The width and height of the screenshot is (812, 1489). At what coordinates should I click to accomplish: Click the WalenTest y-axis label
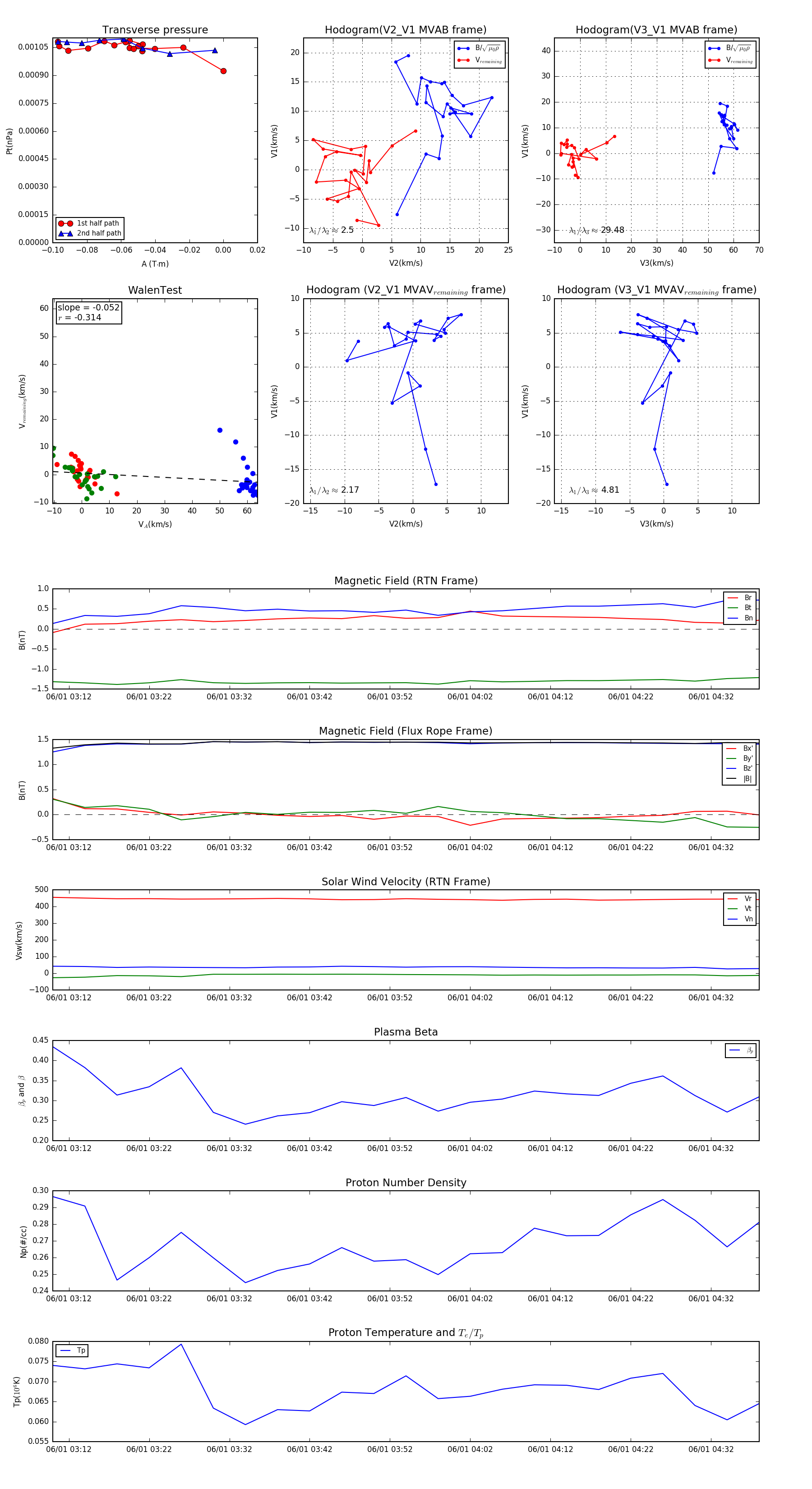22,401
